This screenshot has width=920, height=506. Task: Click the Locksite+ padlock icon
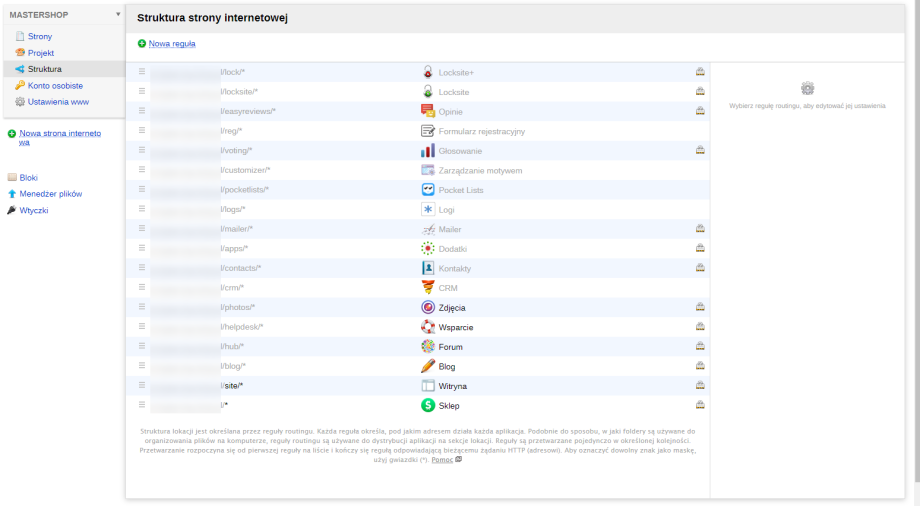(x=428, y=73)
